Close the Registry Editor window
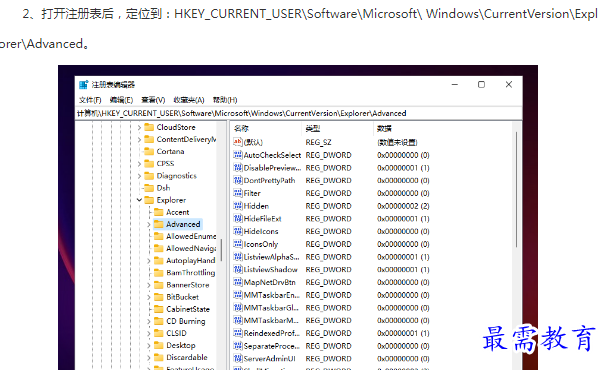The height and width of the screenshot is (370, 604). click(x=509, y=84)
